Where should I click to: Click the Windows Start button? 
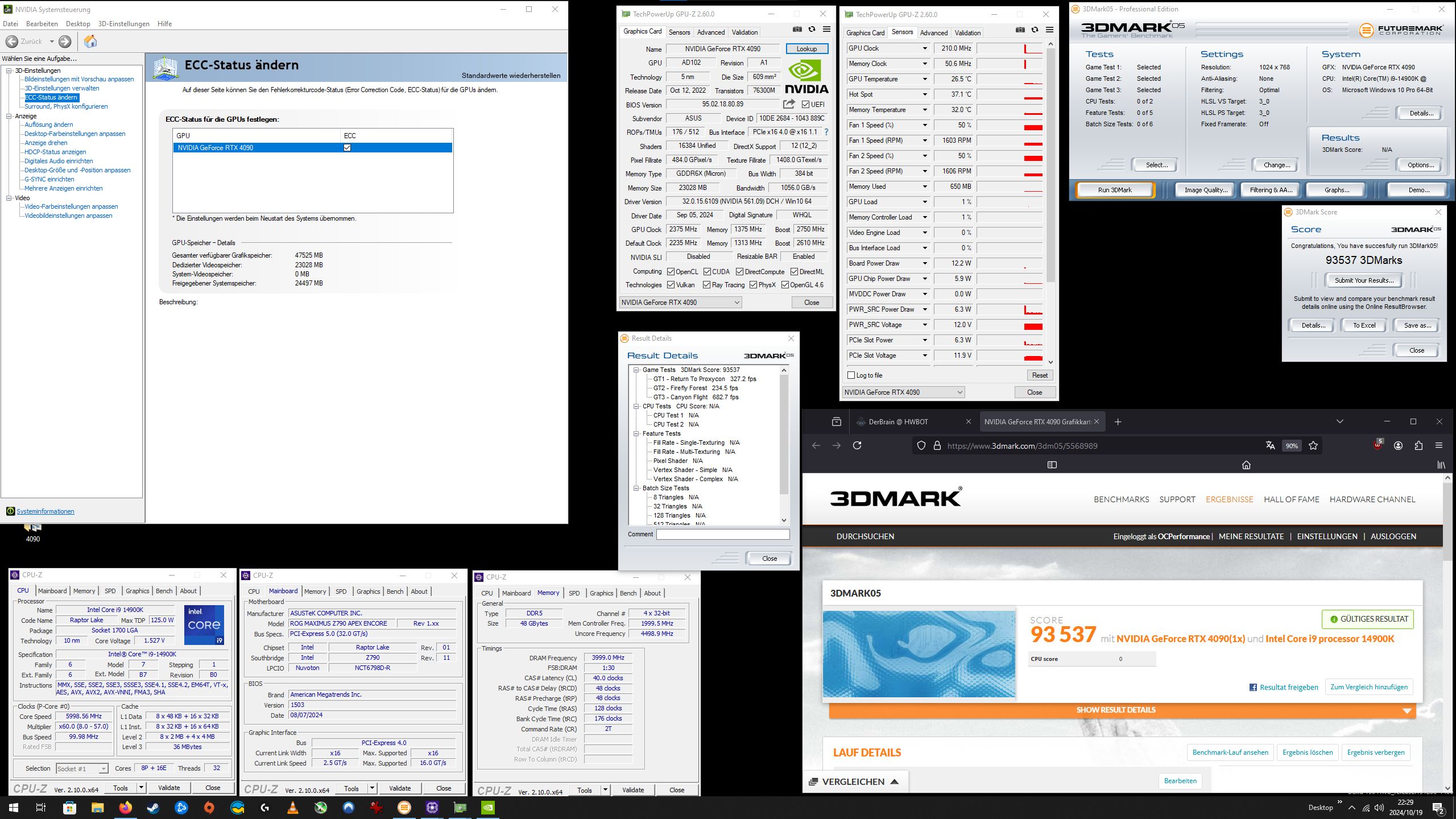(x=14, y=807)
